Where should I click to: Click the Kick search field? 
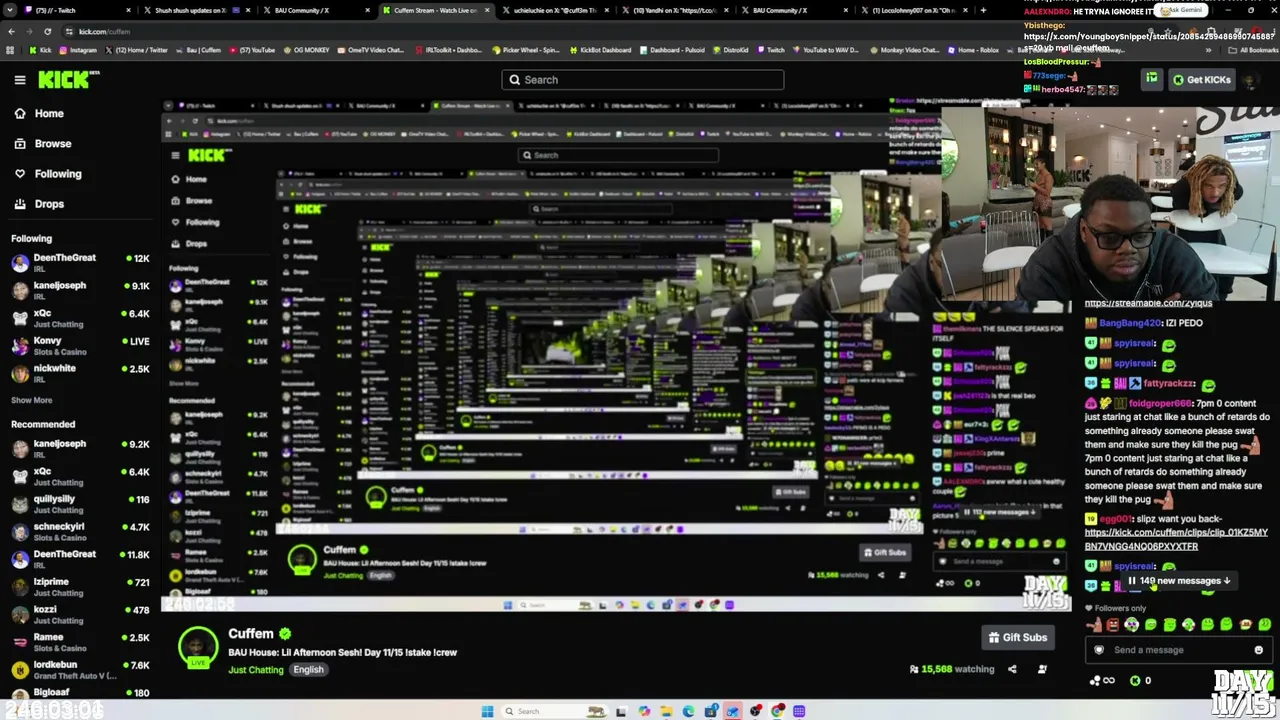click(x=643, y=80)
